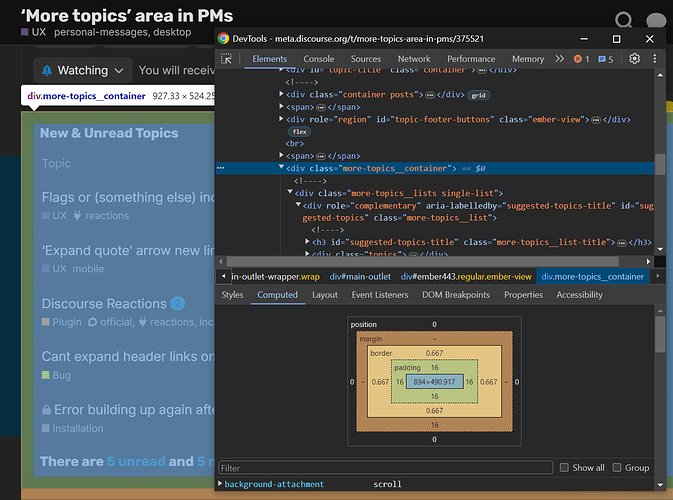Click the personal-messages tag under title
Screen dimensions: 673x500
point(100,32)
